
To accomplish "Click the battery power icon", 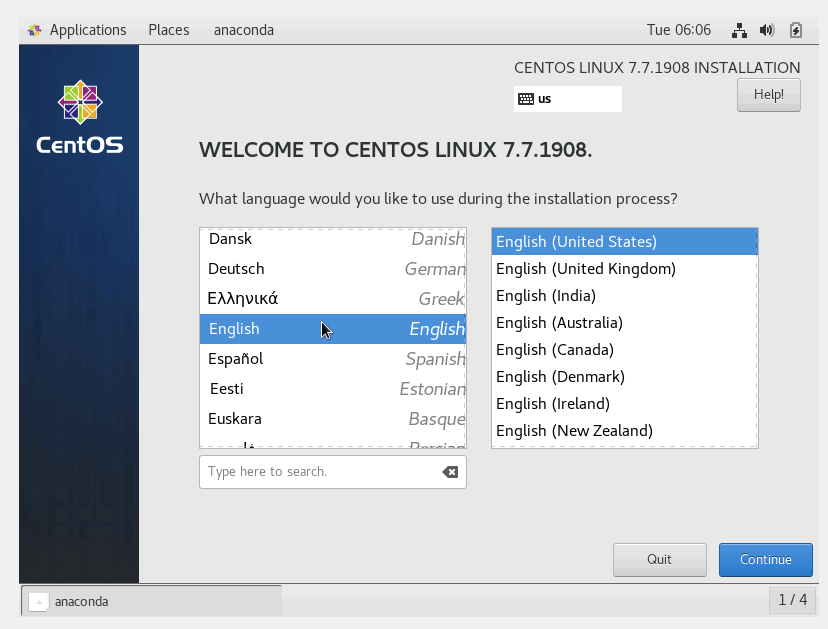I will point(796,30).
